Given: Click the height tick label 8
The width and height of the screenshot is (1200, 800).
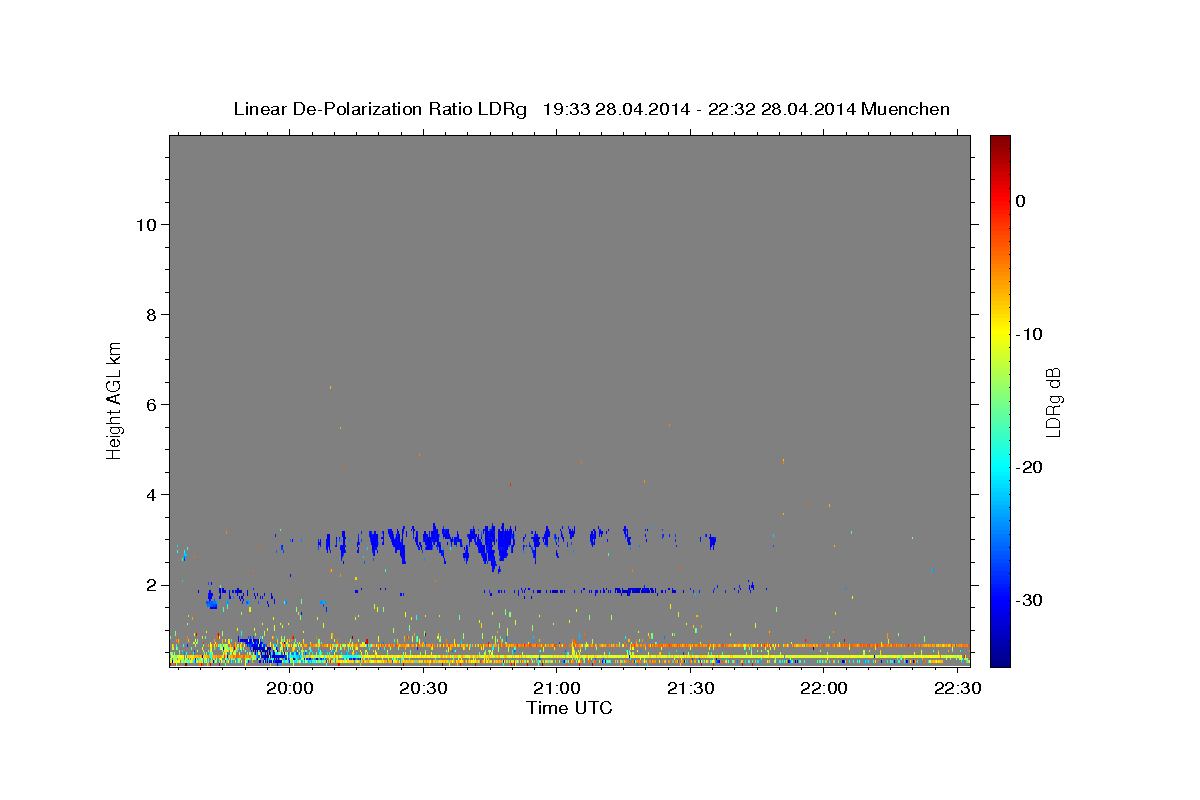Looking at the screenshot, I should click(150, 314).
